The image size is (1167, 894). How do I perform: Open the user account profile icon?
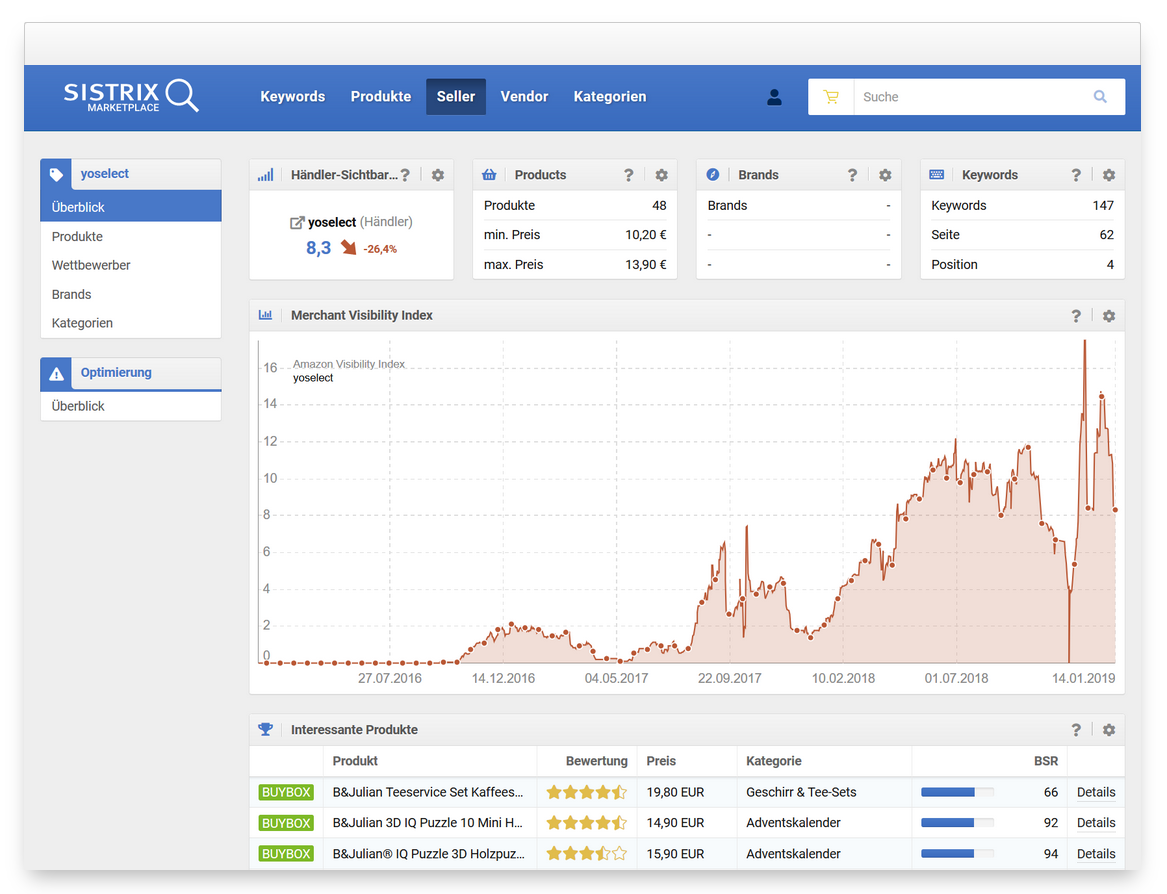[x=774, y=97]
